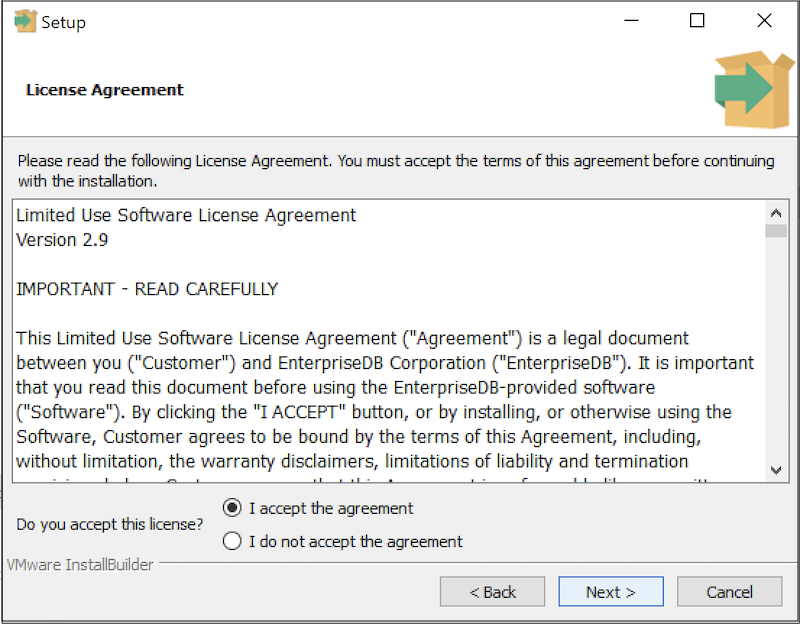
Task: Click the 'License Agreement' heading
Action: point(105,90)
